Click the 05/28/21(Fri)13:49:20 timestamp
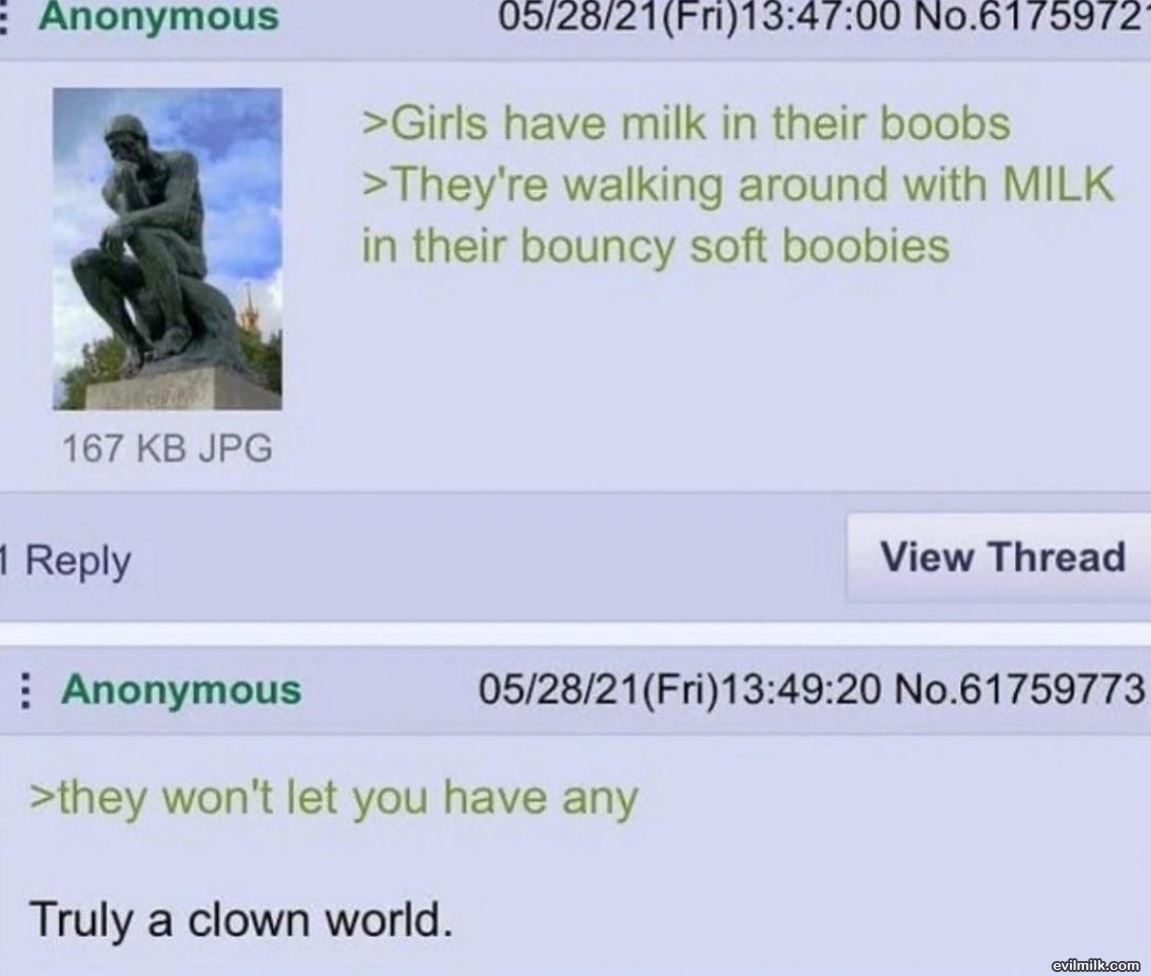1151x976 pixels. (679, 690)
